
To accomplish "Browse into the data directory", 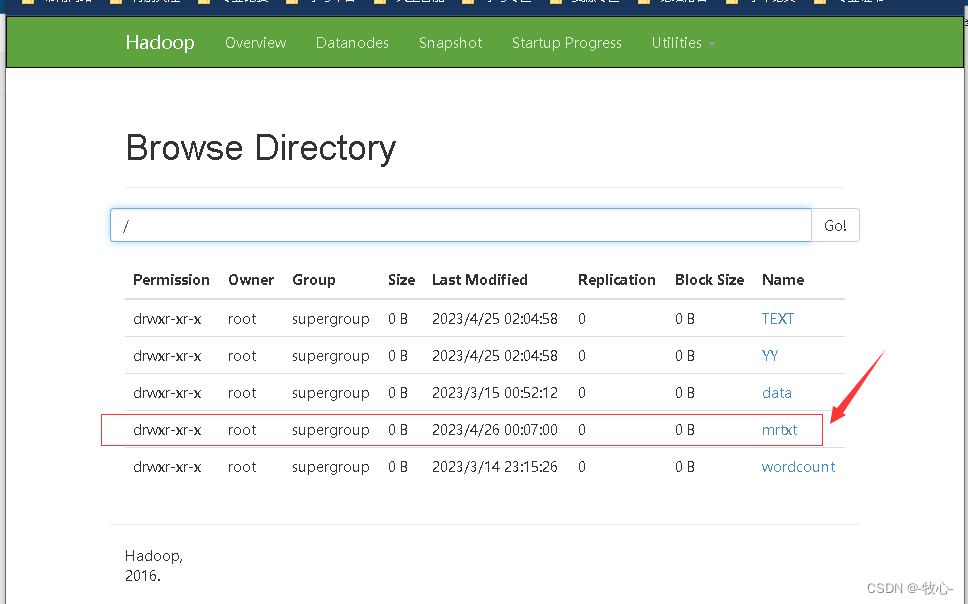I will (x=777, y=393).
